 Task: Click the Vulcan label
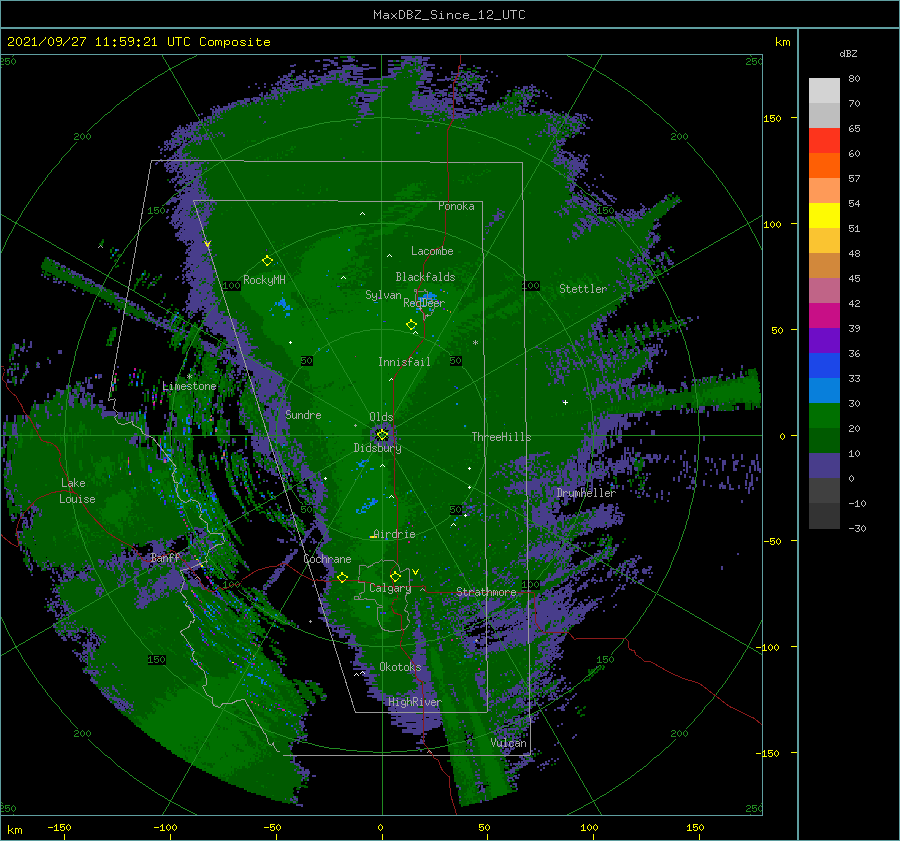(508, 743)
